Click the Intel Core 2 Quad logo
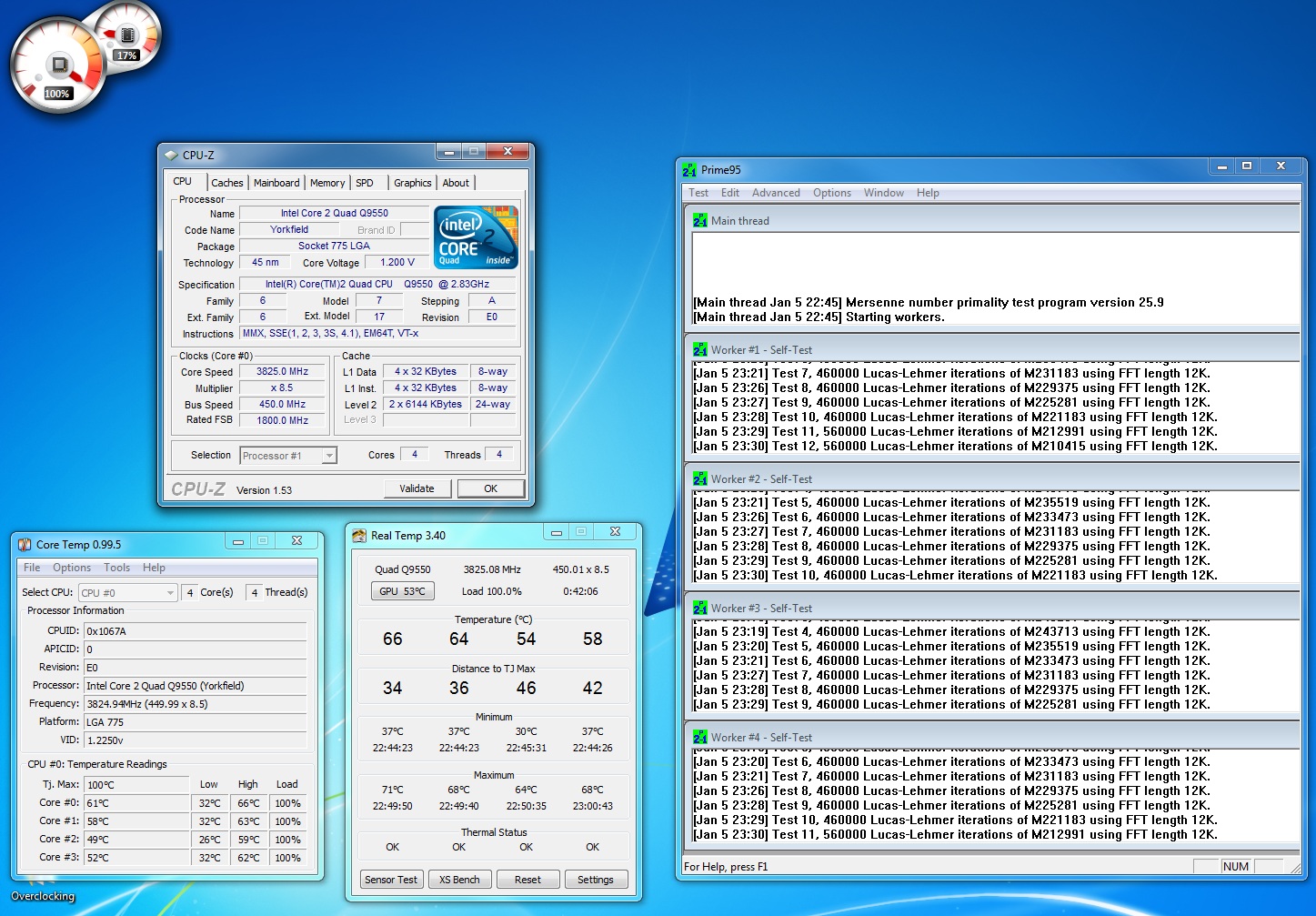 476,237
